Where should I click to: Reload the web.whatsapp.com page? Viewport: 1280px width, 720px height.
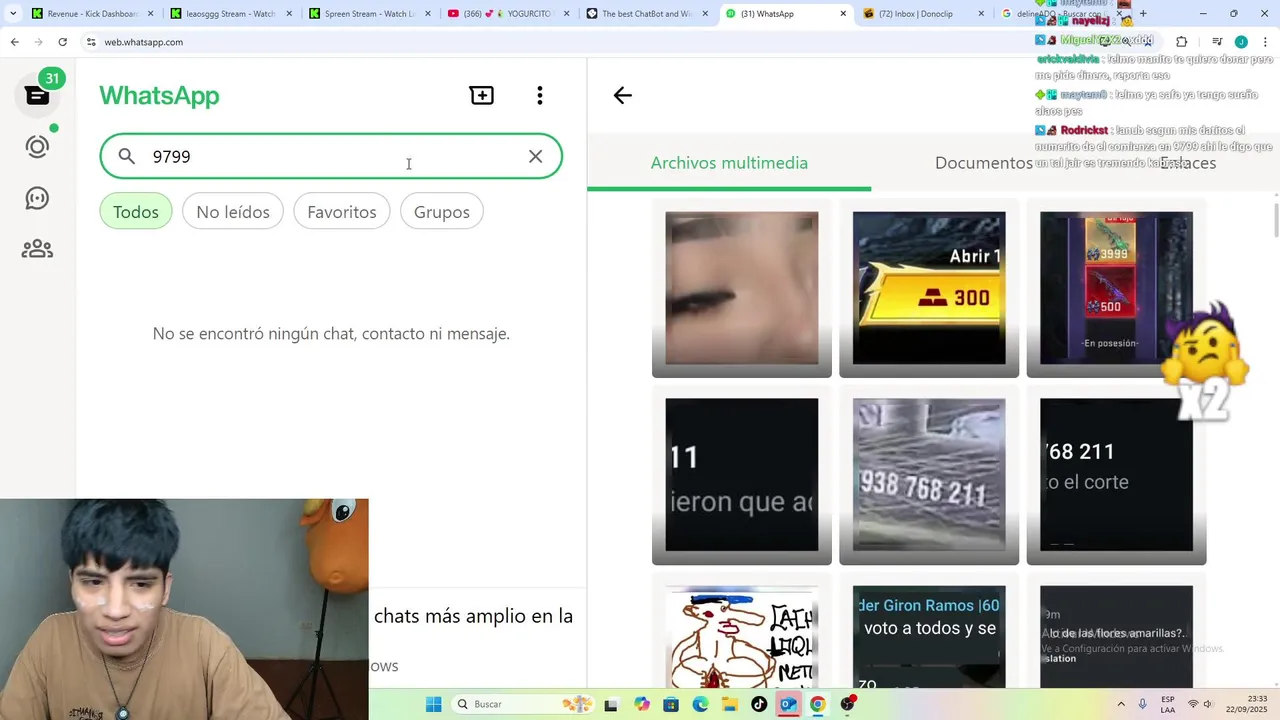(x=62, y=42)
